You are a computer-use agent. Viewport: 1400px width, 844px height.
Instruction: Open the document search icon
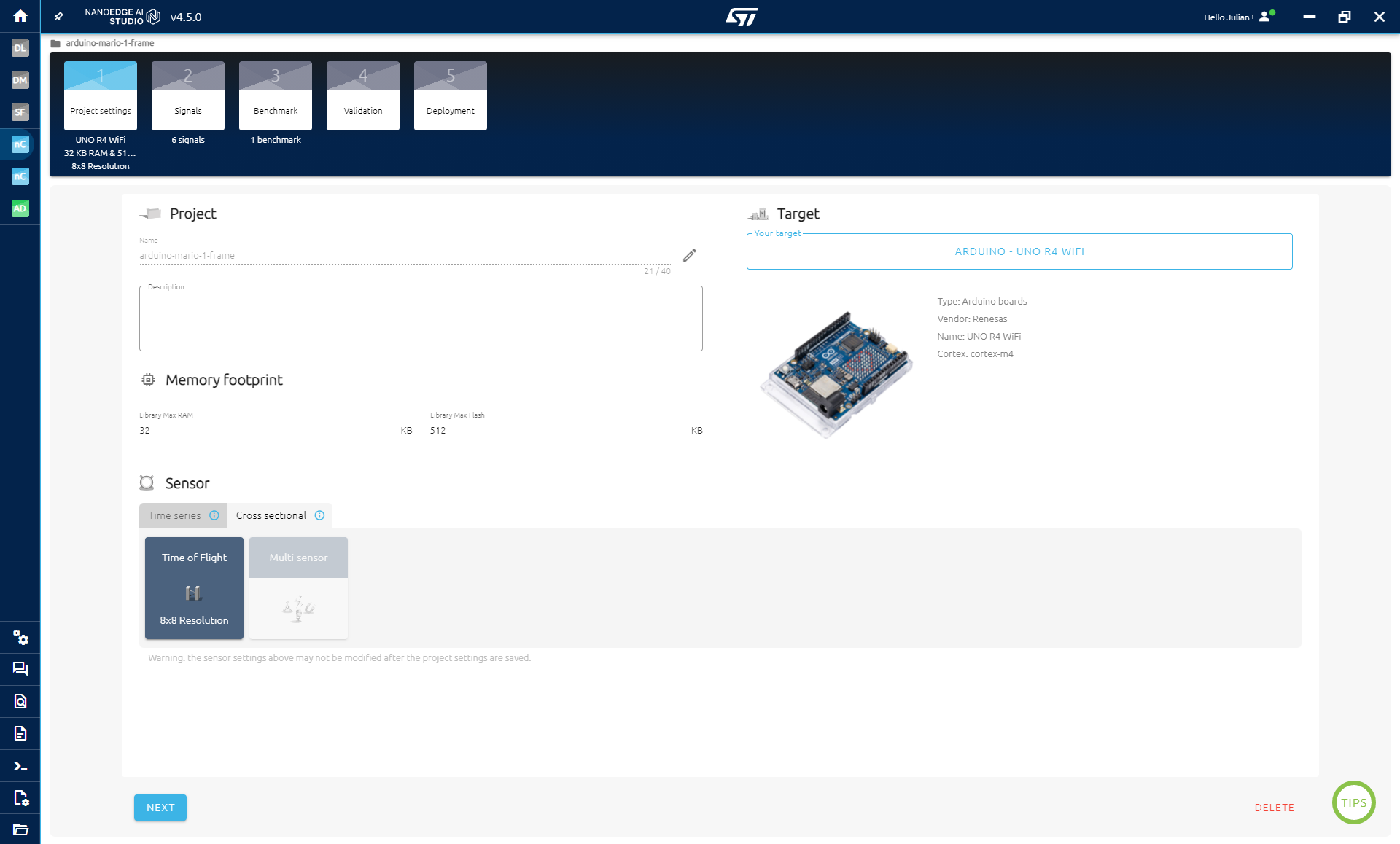[x=20, y=701]
